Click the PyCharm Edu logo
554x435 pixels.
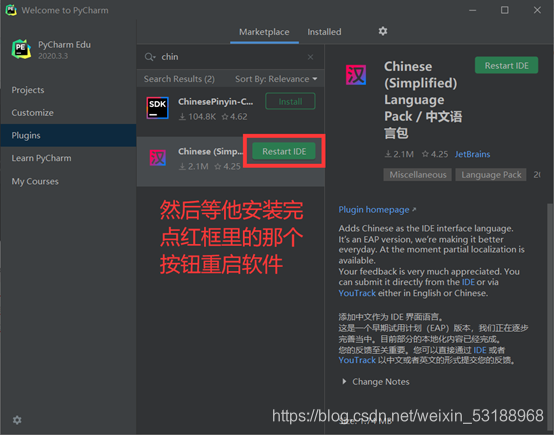coord(21,49)
